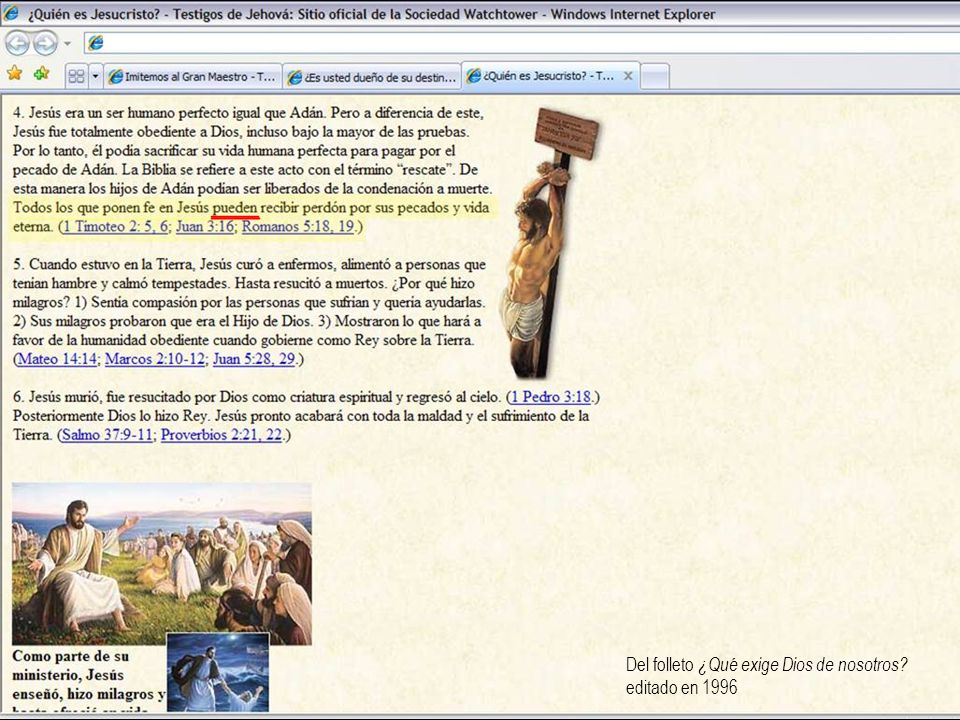Viewport: 960px width, 720px height.
Task: Click the image of Jesus teaching crowd
Action: tap(162, 563)
